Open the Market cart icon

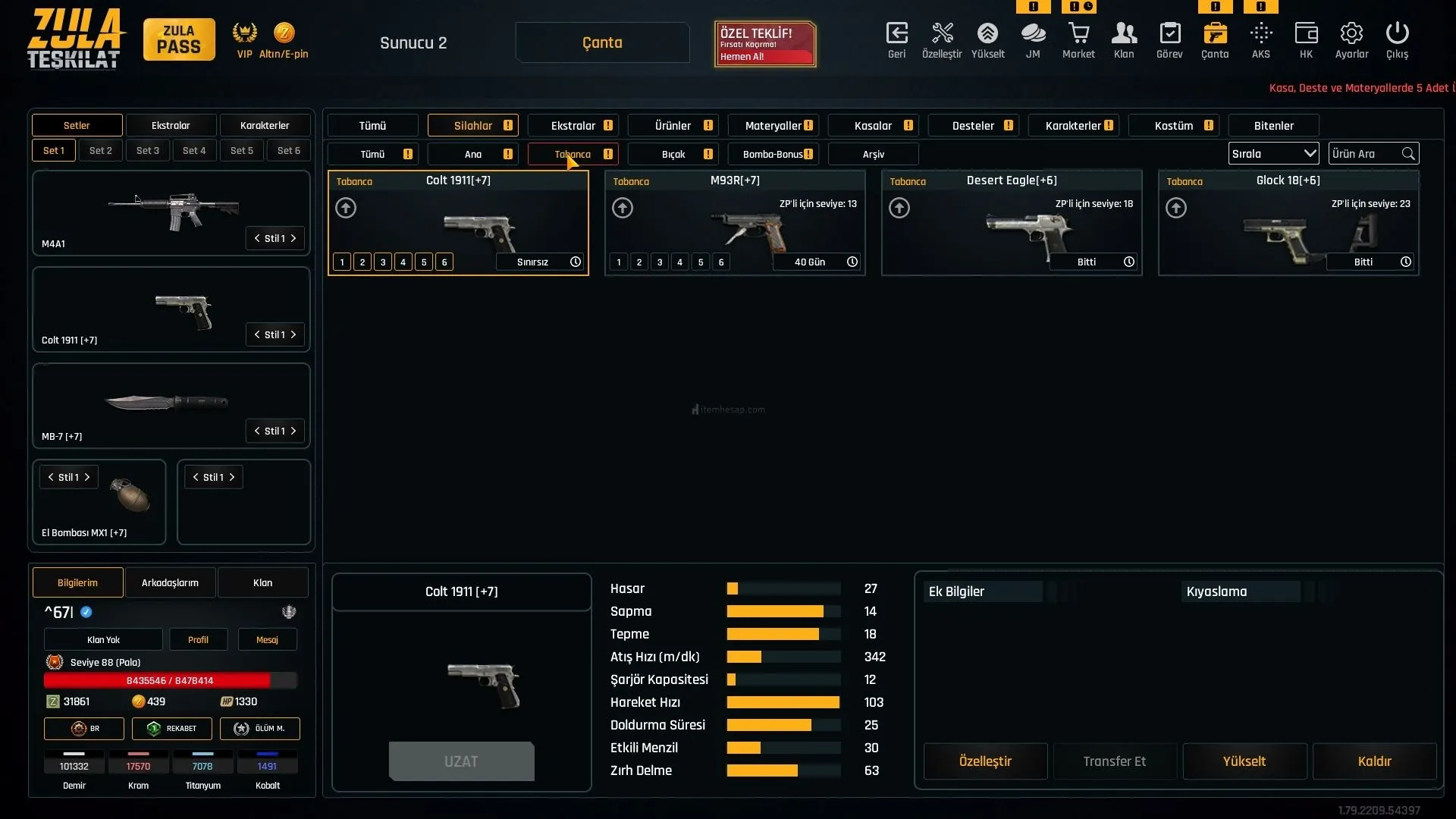[x=1078, y=34]
